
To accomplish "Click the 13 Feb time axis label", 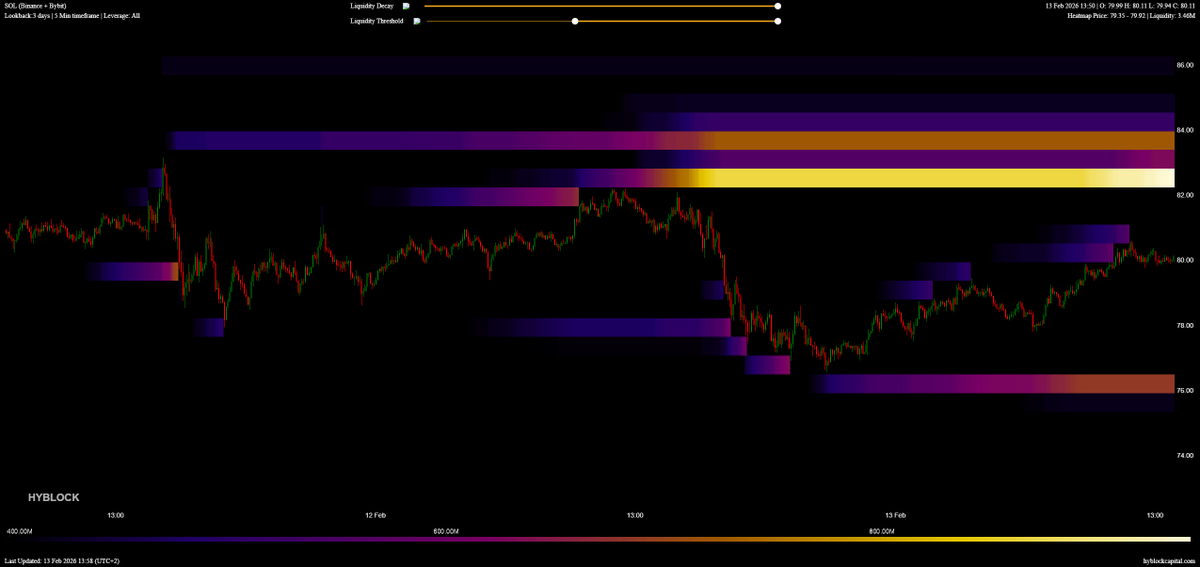I will [x=895, y=515].
